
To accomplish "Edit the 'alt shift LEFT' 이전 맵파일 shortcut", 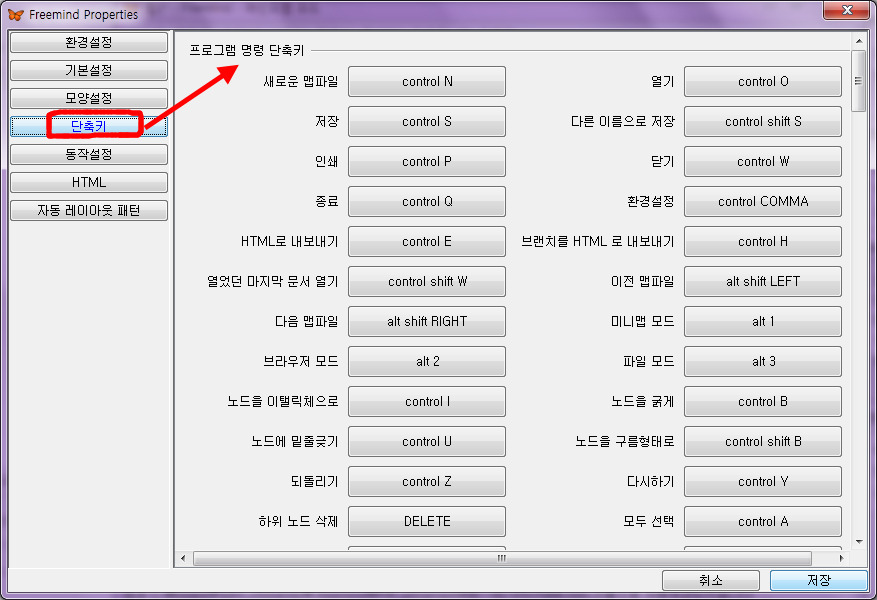I will [x=763, y=282].
